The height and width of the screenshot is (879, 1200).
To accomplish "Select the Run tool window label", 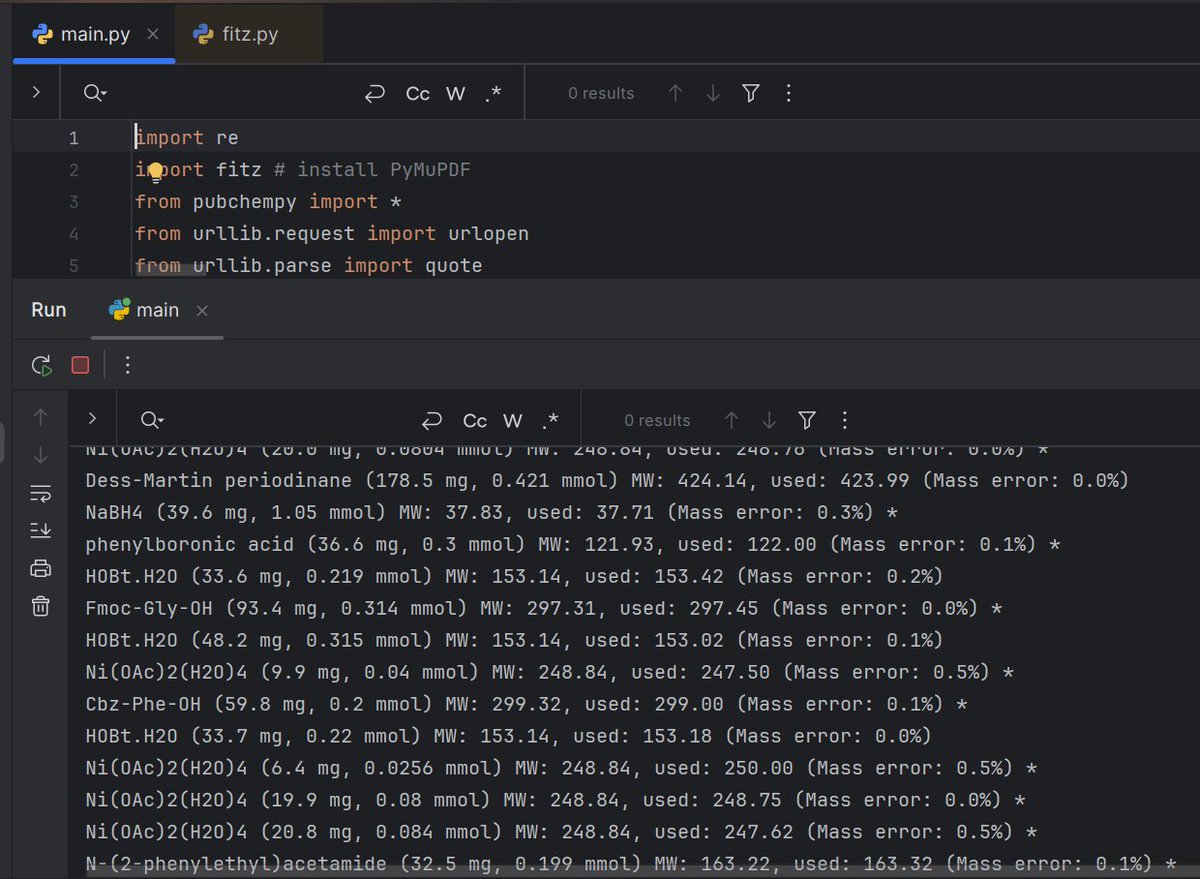I will pyautogui.click(x=48, y=310).
